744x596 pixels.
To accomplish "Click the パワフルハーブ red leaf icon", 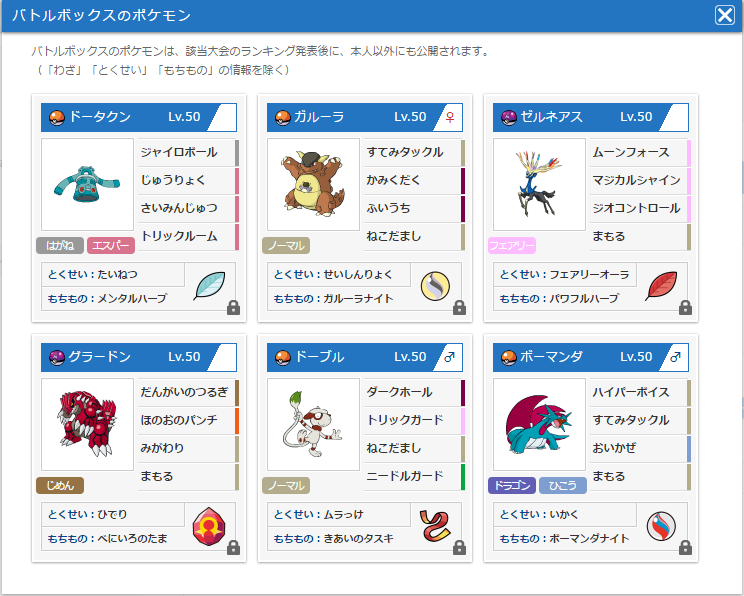I will pyautogui.click(x=661, y=286).
